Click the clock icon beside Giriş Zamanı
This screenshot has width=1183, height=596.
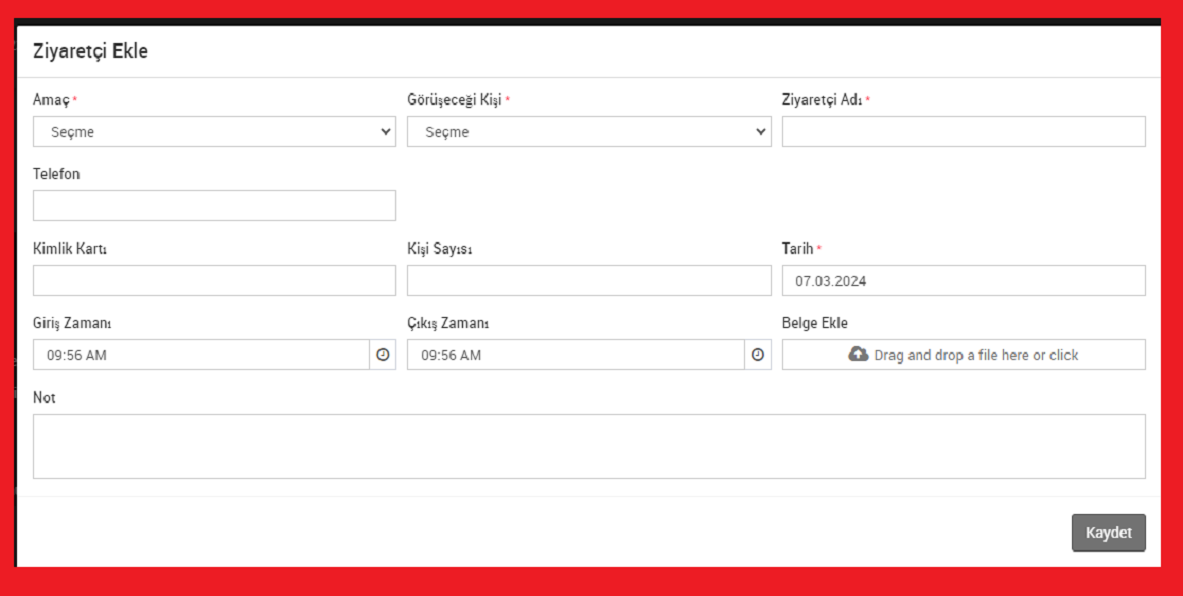[x=382, y=355]
